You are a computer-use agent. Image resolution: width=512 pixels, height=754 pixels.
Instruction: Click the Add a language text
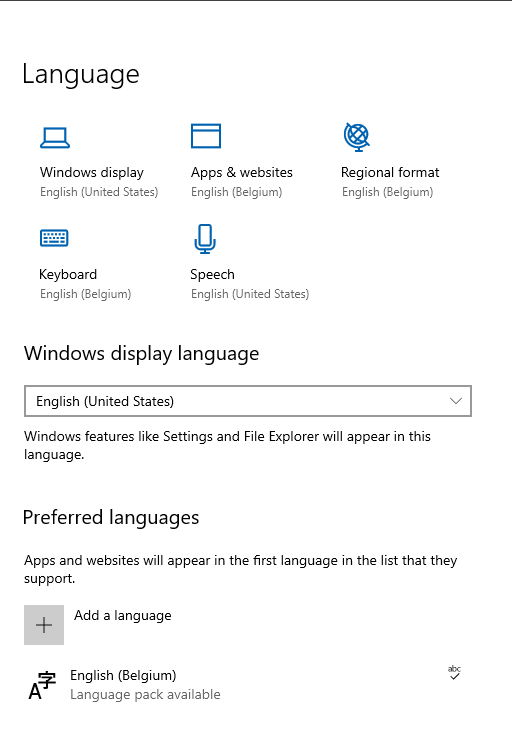click(x=123, y=616)
